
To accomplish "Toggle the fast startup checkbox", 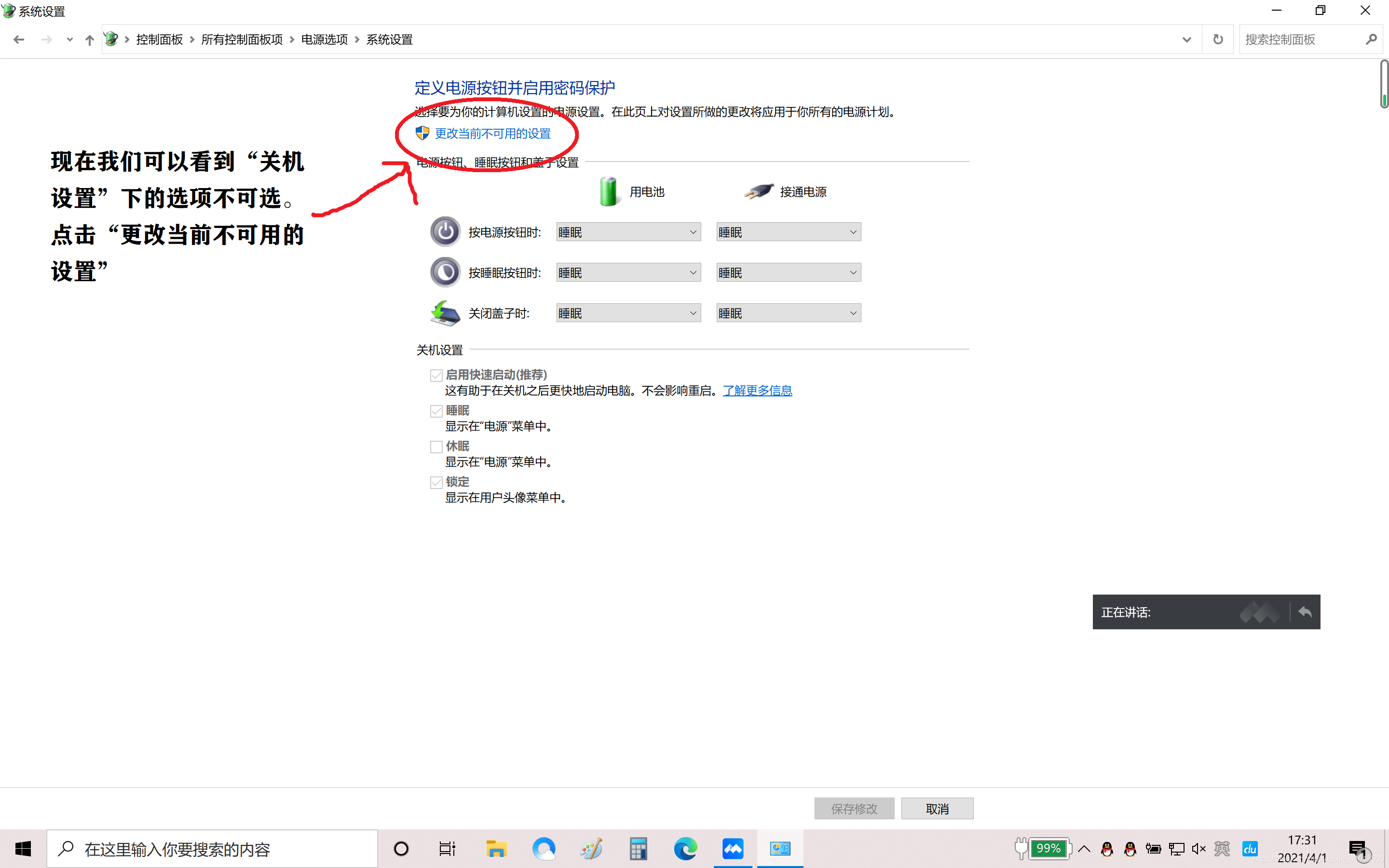I will (x=436, y=376).
